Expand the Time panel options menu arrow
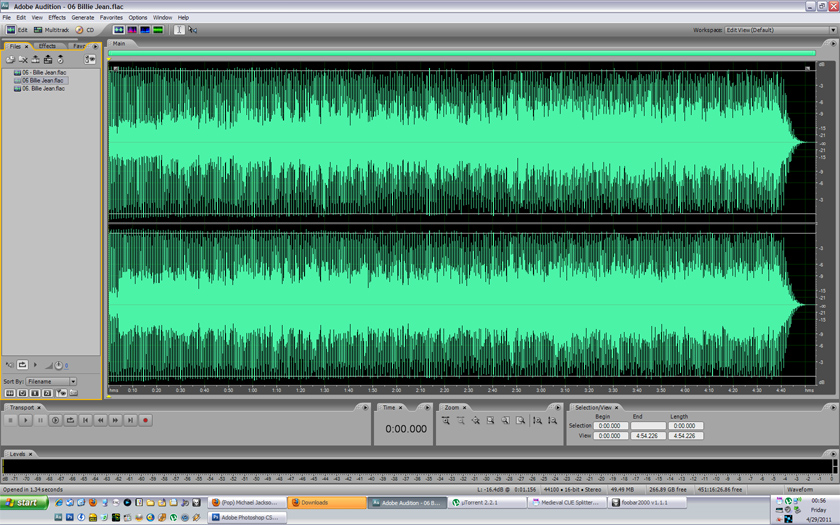The image size is (840, 525). coord(427,408)
